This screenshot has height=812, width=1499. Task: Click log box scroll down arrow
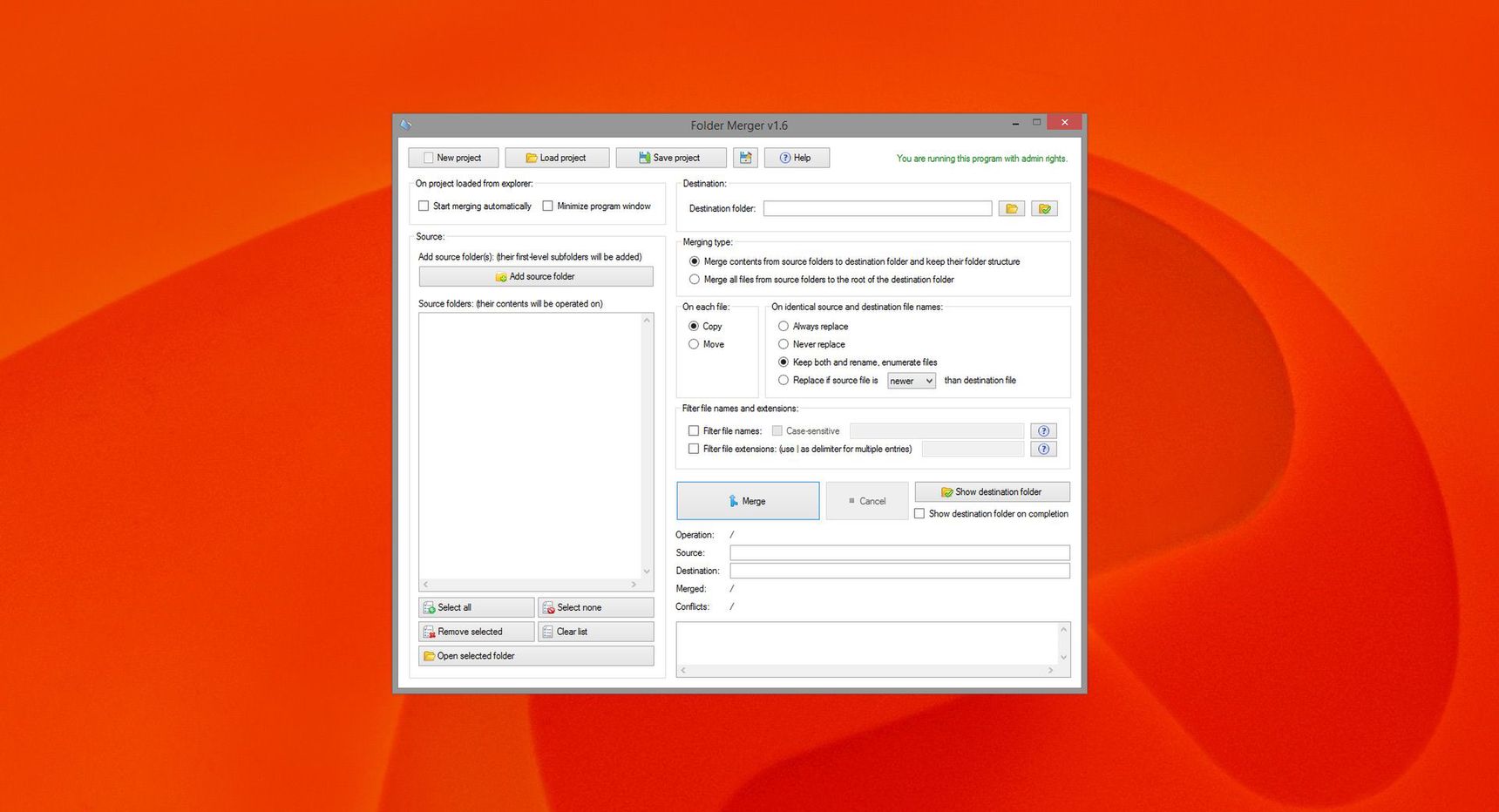tap(1063, 658)
